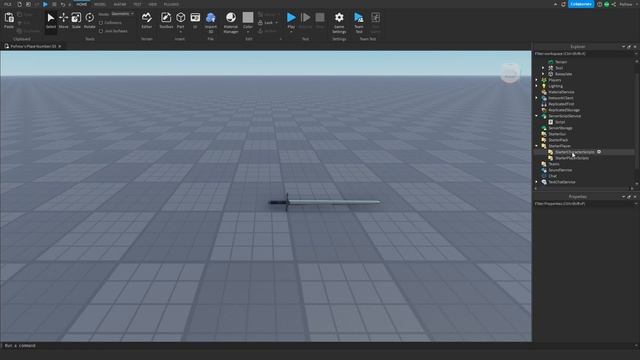This screenshot has width=640, height=360.
Task: Open the Terrain Editor
Action: [147, 21]
